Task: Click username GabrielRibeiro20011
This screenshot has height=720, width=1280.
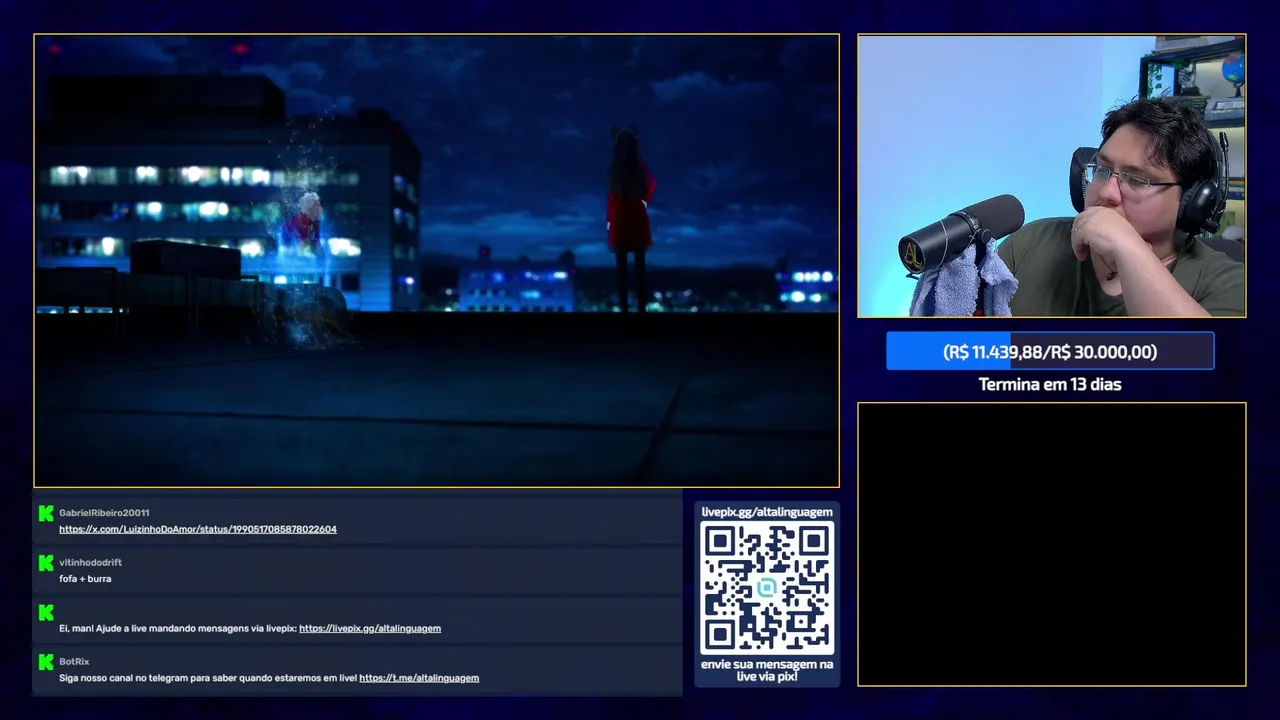Action: tap(104, 513)
